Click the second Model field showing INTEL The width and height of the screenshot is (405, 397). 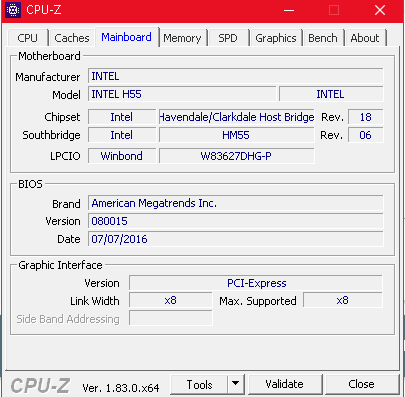pyautogui.click(x=331, y=94)
